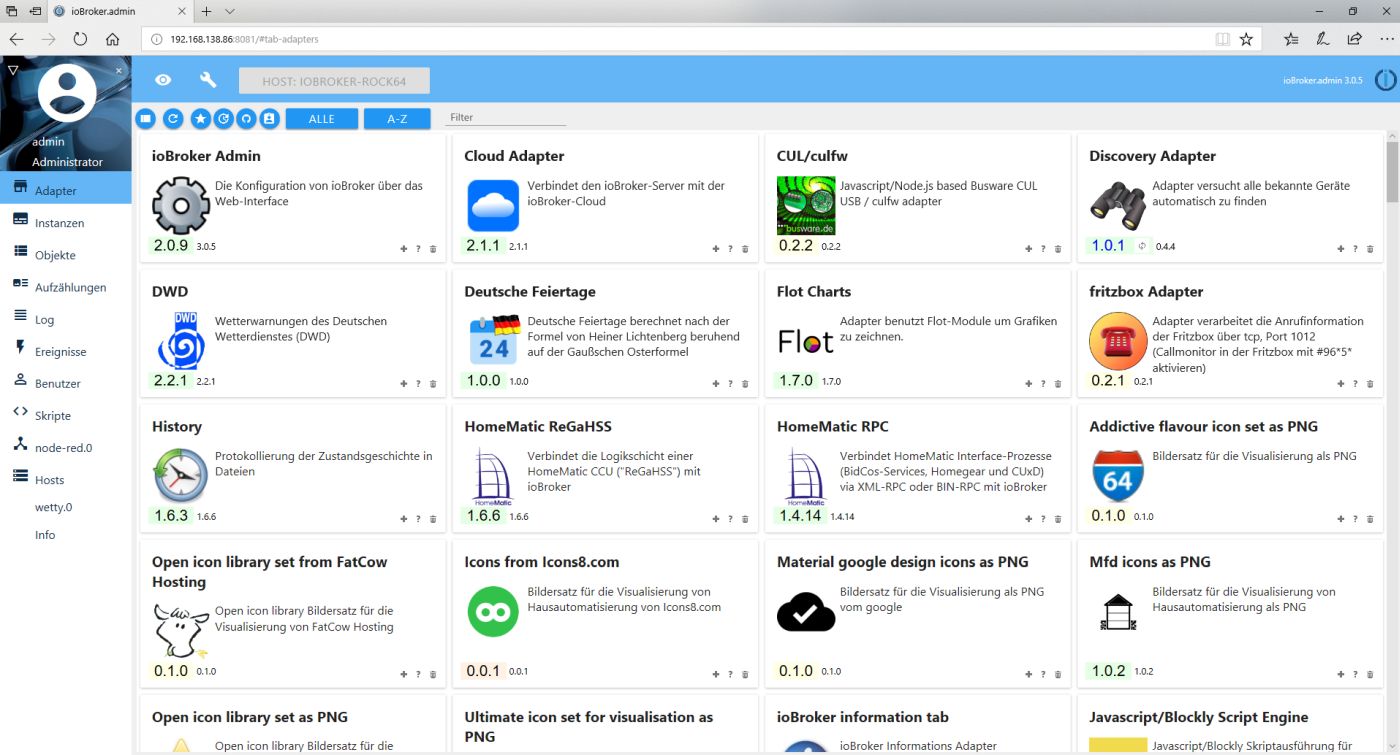Image resolution: width=1400 pixels, height=755 pixels.
Task: Open node-red.0 in sidebar
Action: 66,447
